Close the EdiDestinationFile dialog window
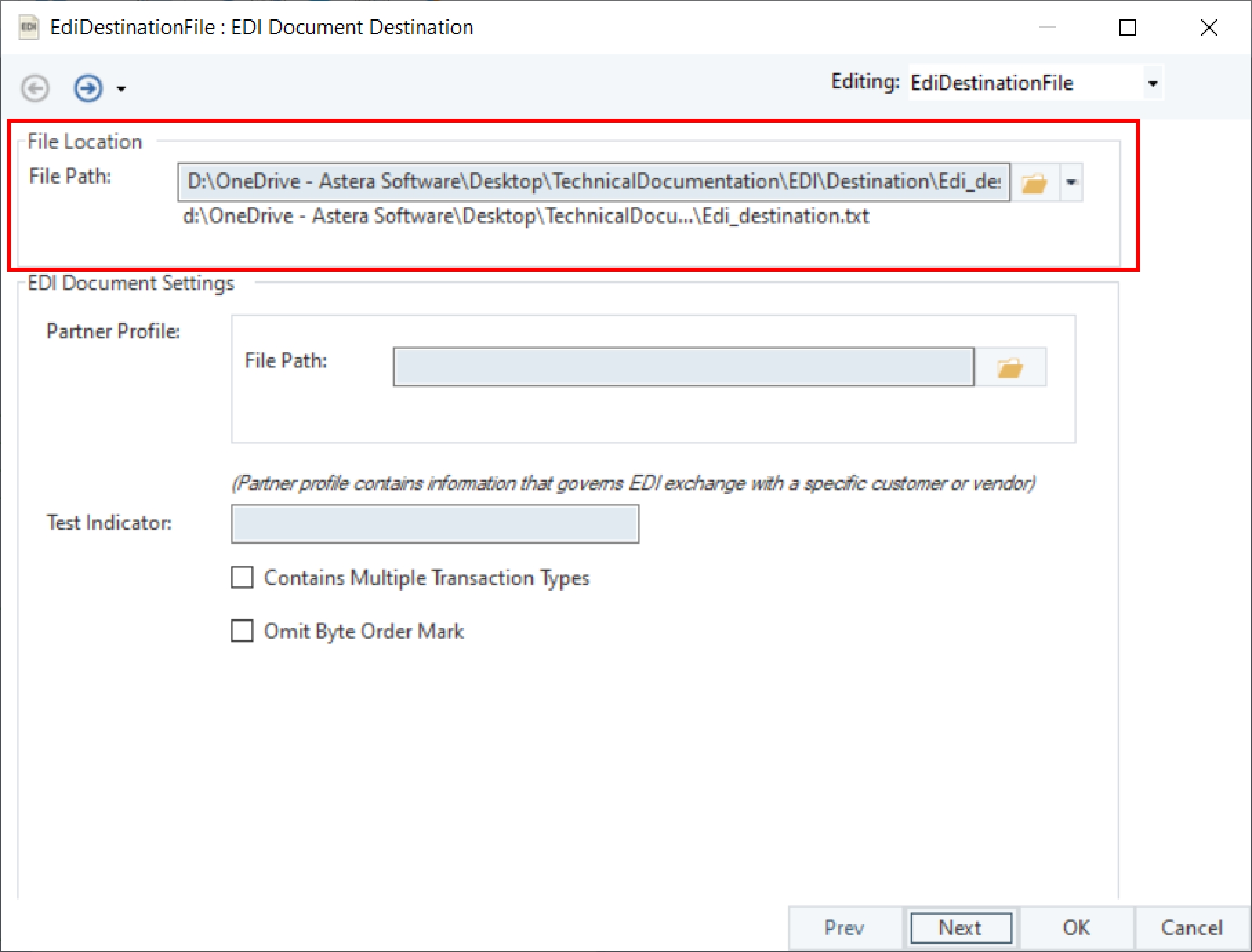This screenshot has width=1252, height=952. coord(1209,28)
